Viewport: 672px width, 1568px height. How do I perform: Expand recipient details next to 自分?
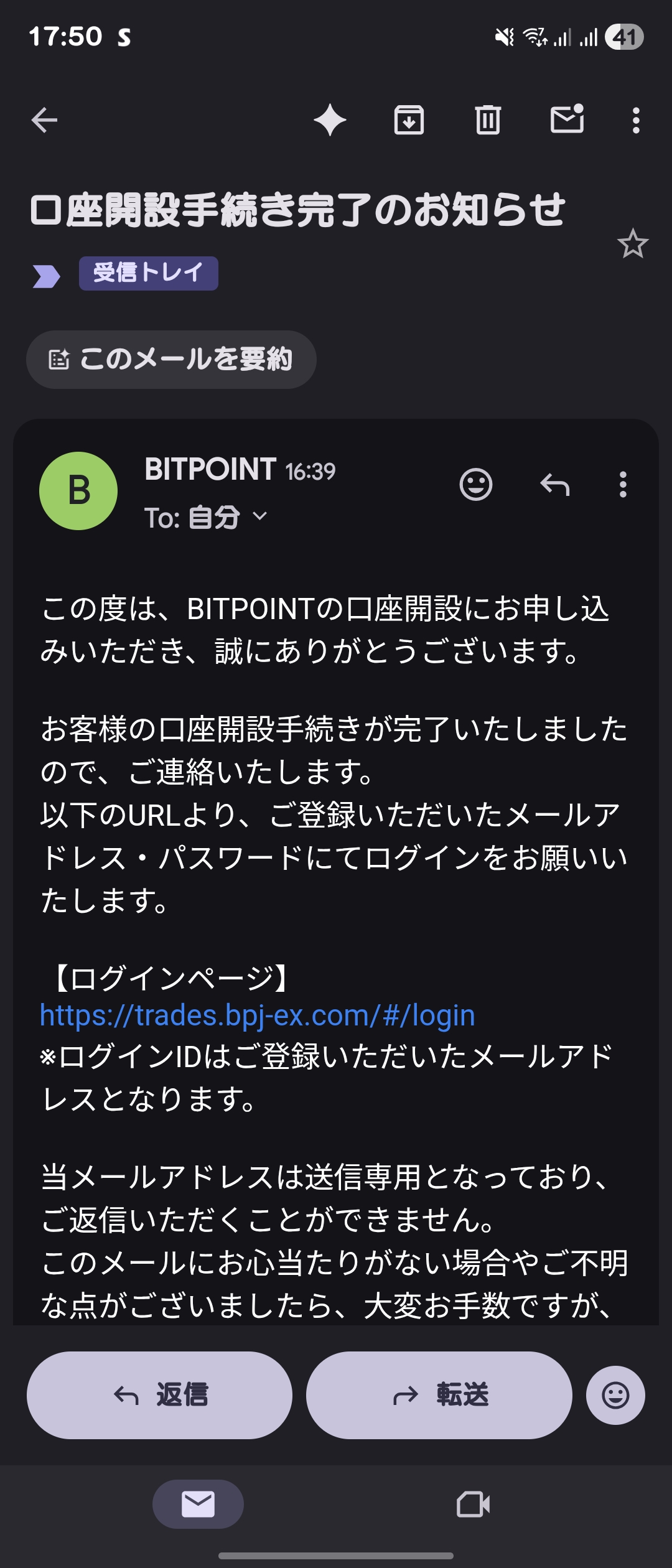(260, 516)
